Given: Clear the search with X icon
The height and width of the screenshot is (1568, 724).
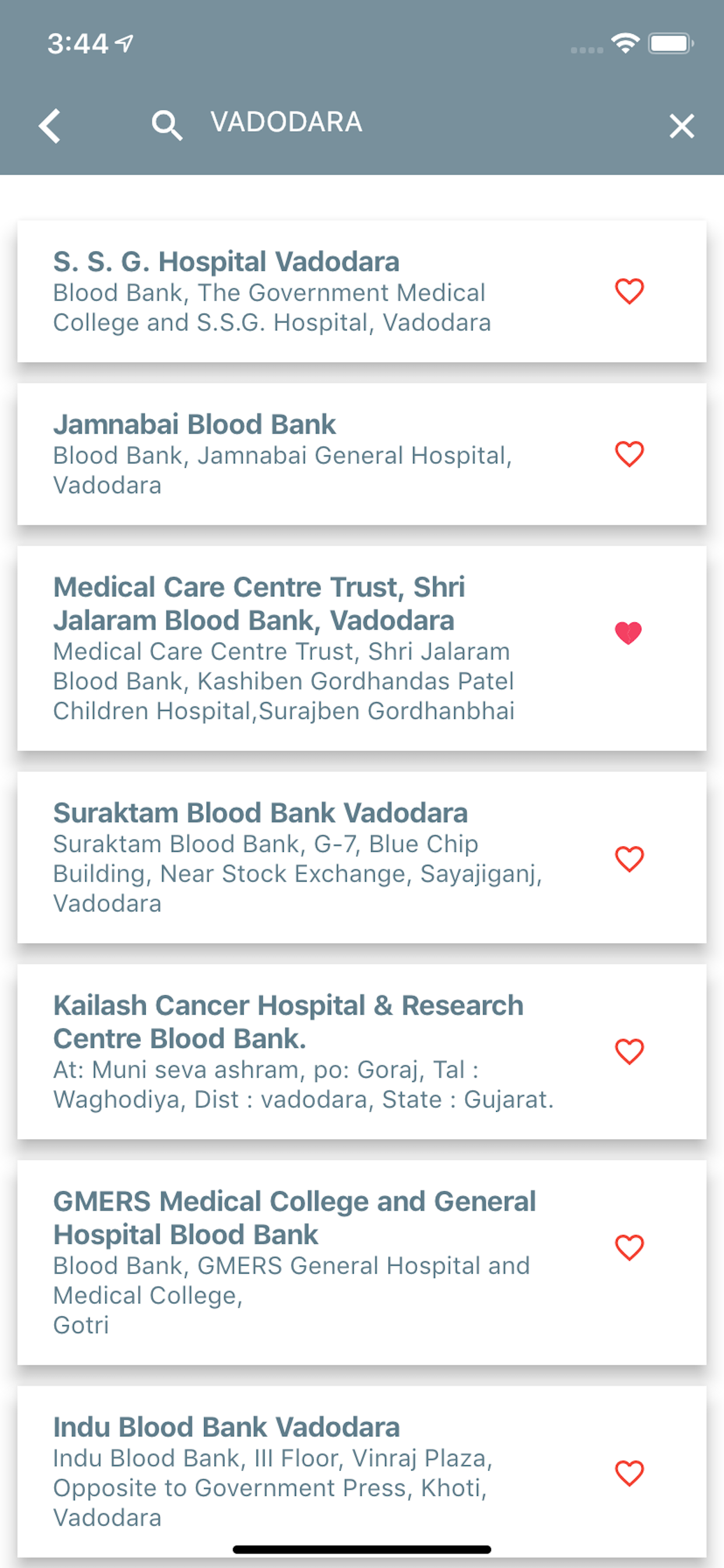Looking at the screenshot, I should pos(681,126).
